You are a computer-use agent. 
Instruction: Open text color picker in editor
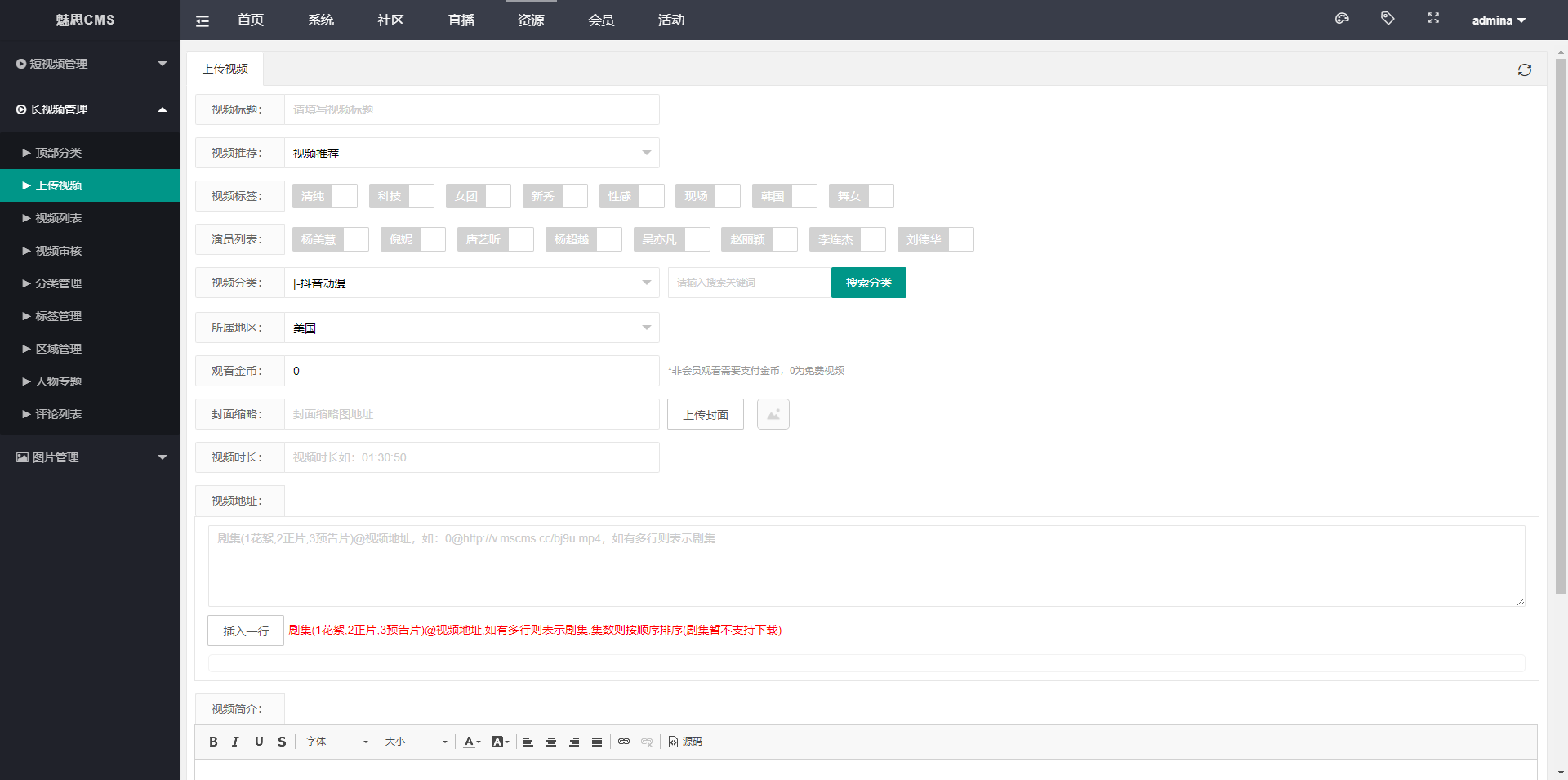(x=472, y=742)
